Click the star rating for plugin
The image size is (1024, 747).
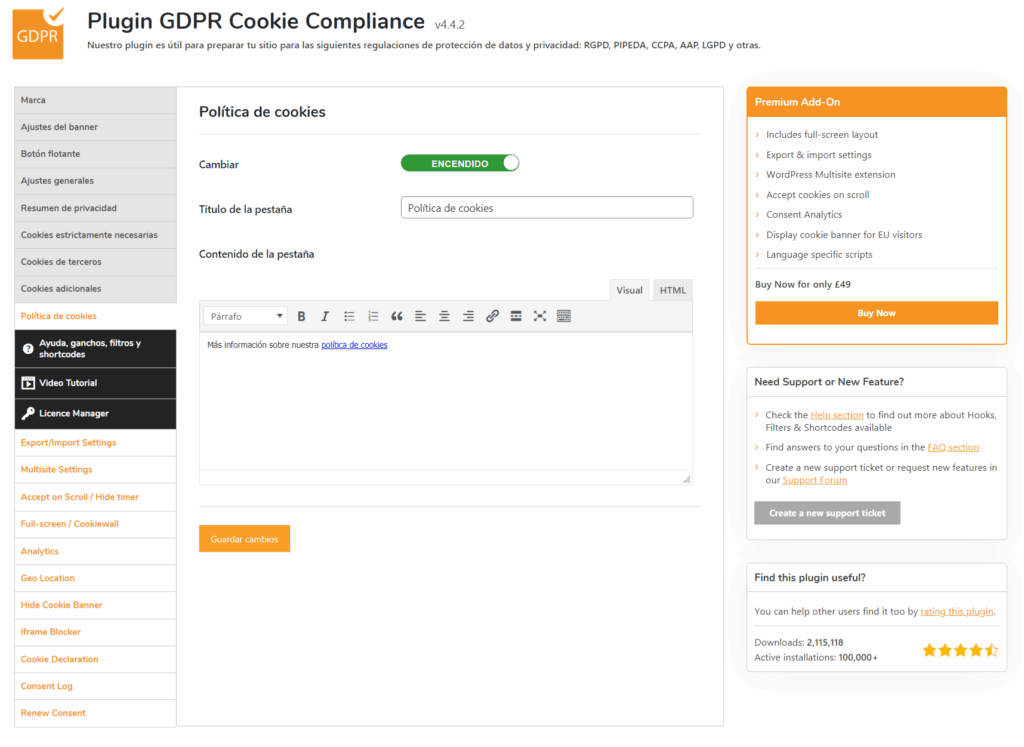click(x=959, y=650)
